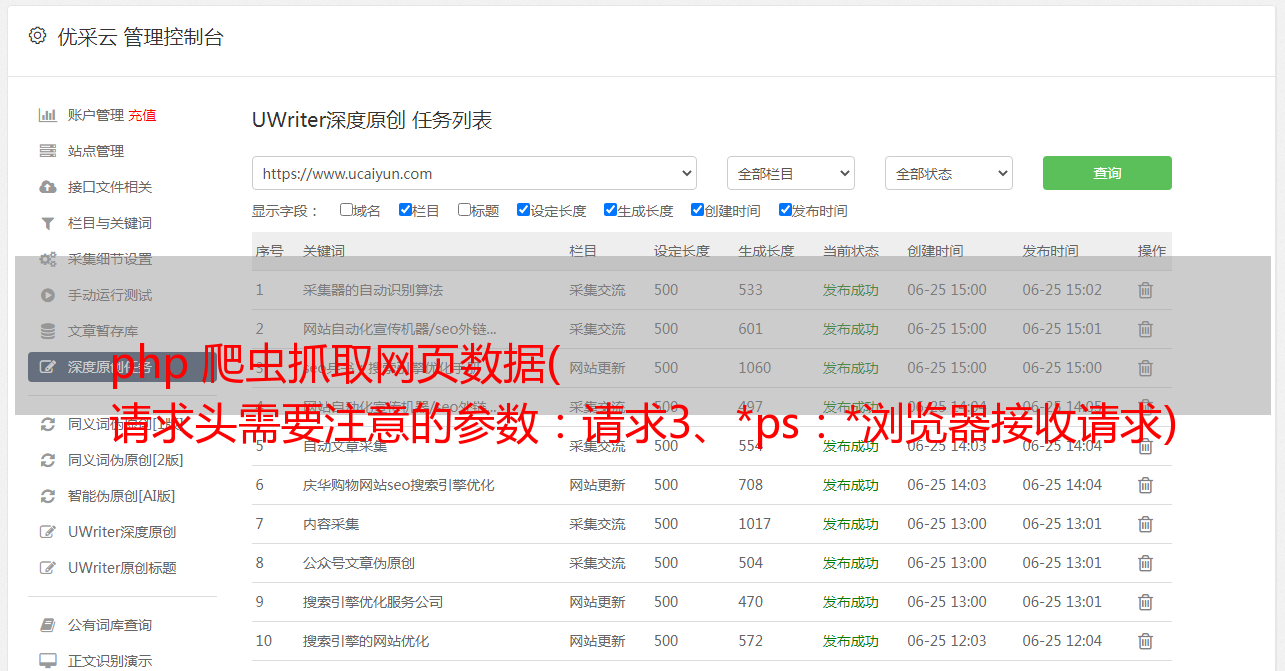
Task: Click the 优采云 管理控制台 title
Action: (140, 37)
